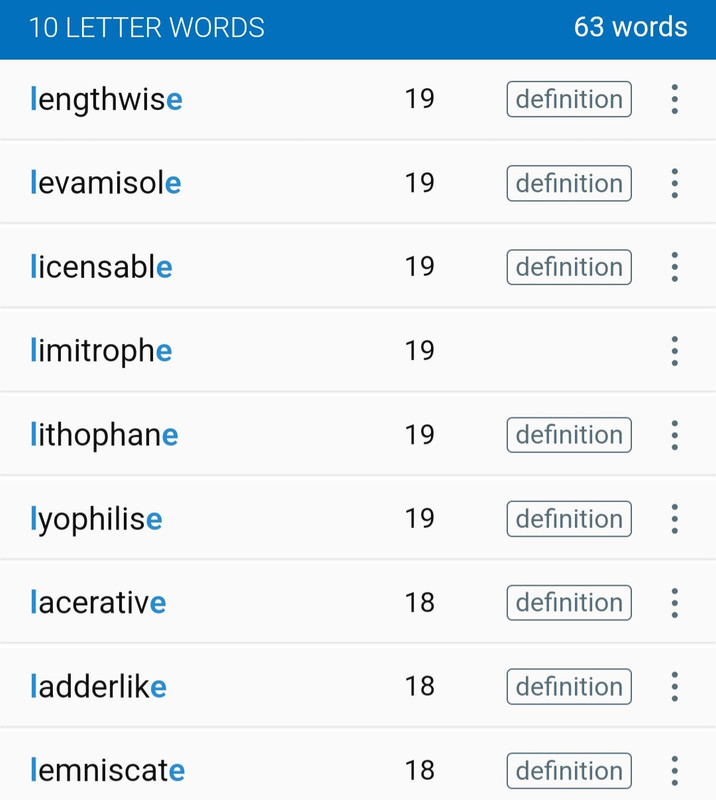Open the three-dot menu for lithophane
The image size is (716, 800).
pyautogui.click(x=674, y=435)
